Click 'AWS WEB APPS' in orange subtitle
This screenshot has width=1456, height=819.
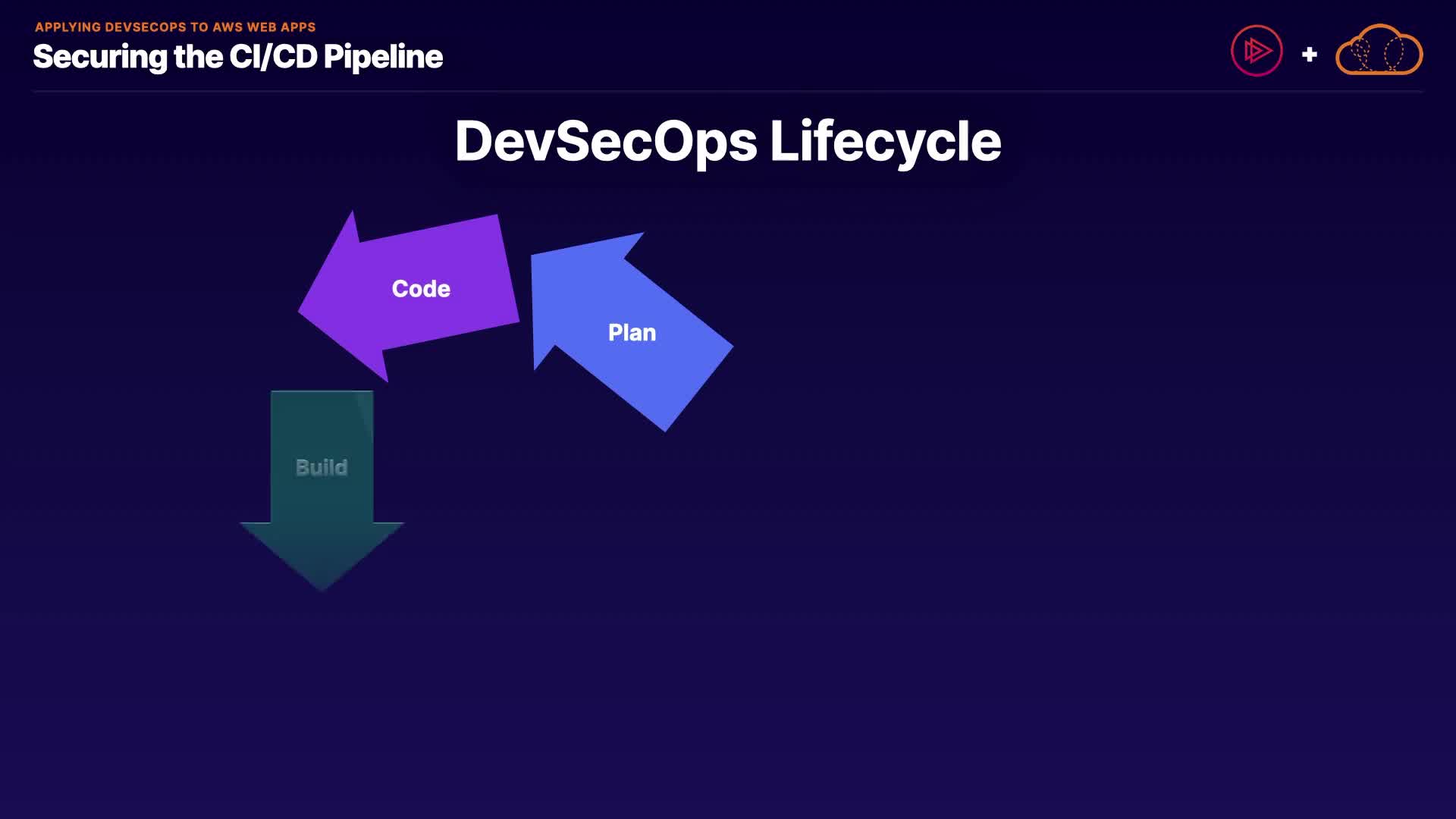point(264,27)
